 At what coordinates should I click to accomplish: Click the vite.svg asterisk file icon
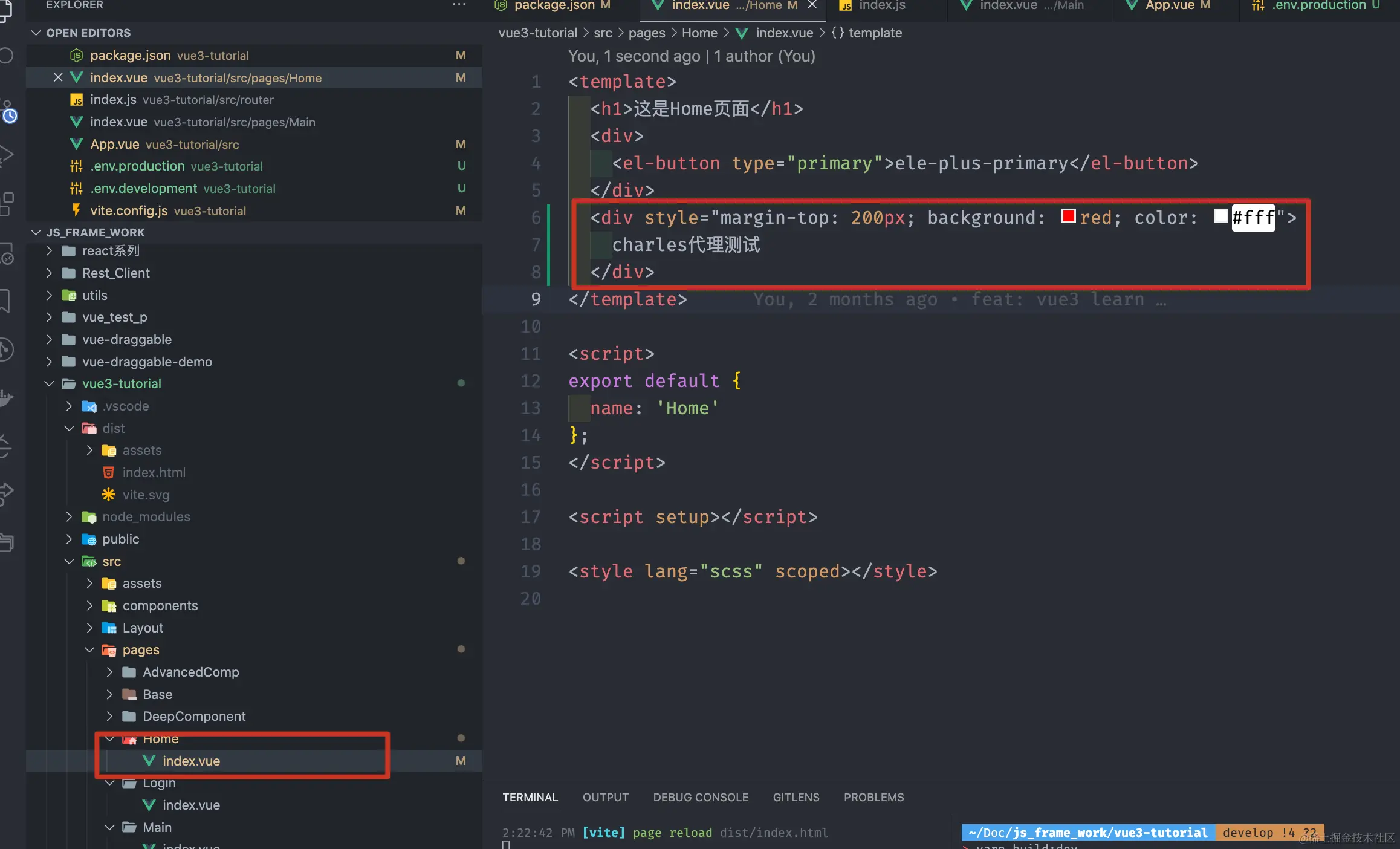point(108,495)
